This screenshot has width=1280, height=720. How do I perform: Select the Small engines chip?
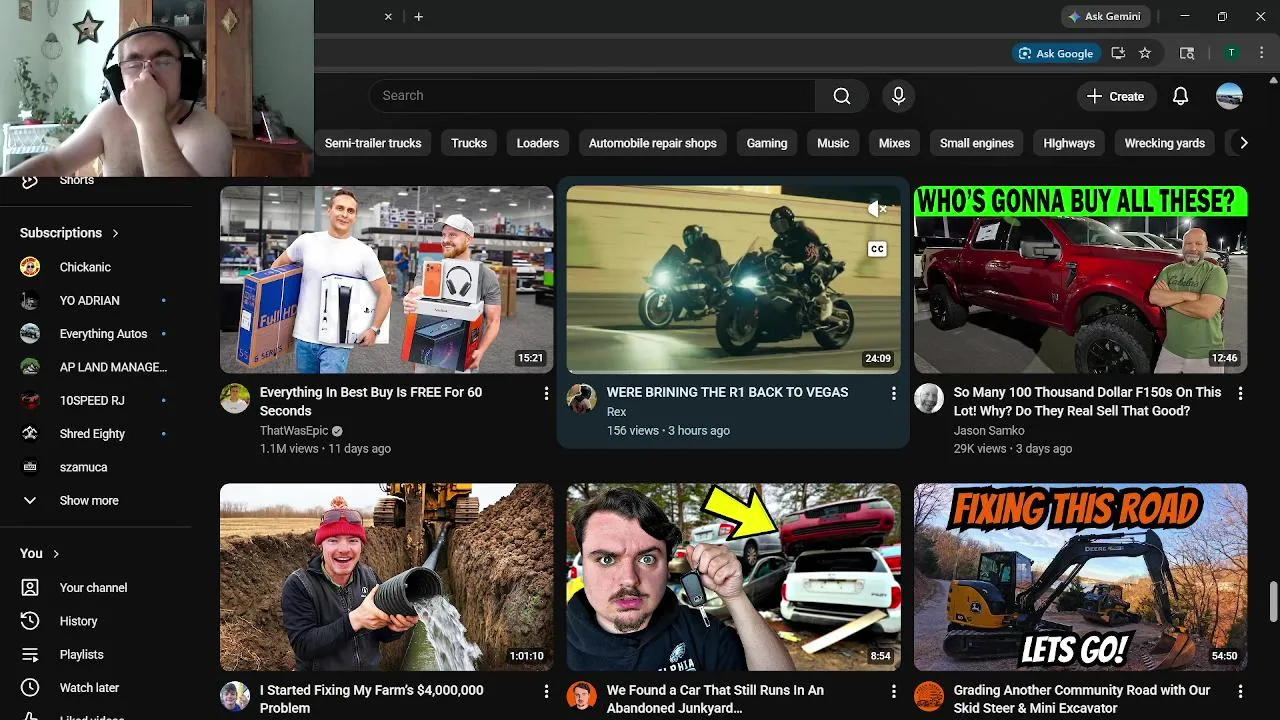pos(977,143)
